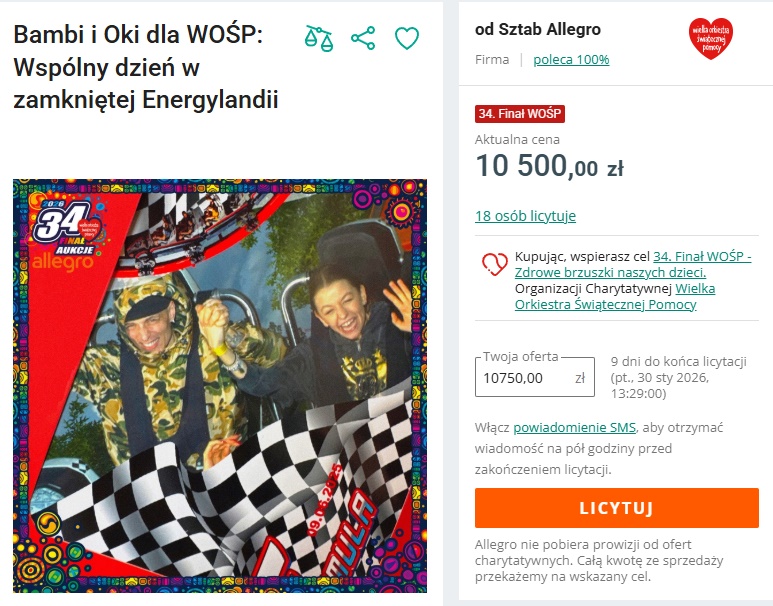This screenshot has height=606, width=773.
Task: Open the seller rating poleca 100% link
Action: (571, 60)
